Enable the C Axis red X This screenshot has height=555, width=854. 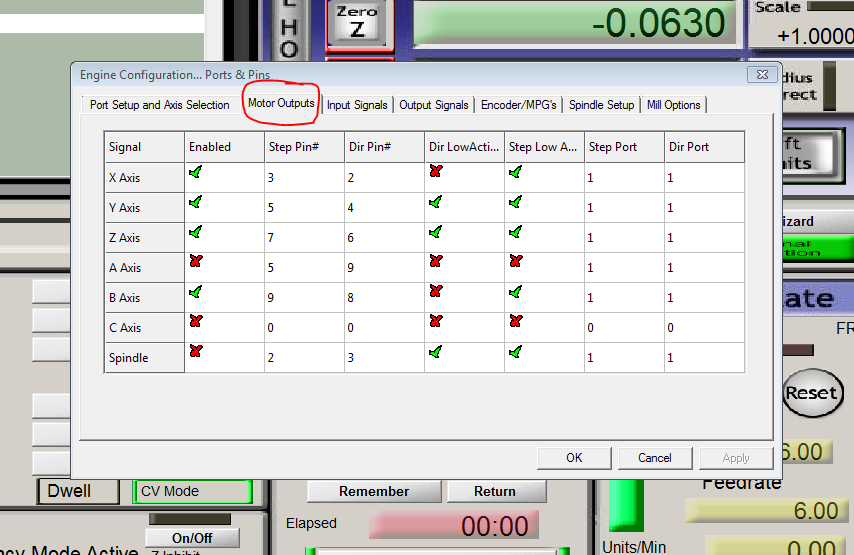coord(196,321)
